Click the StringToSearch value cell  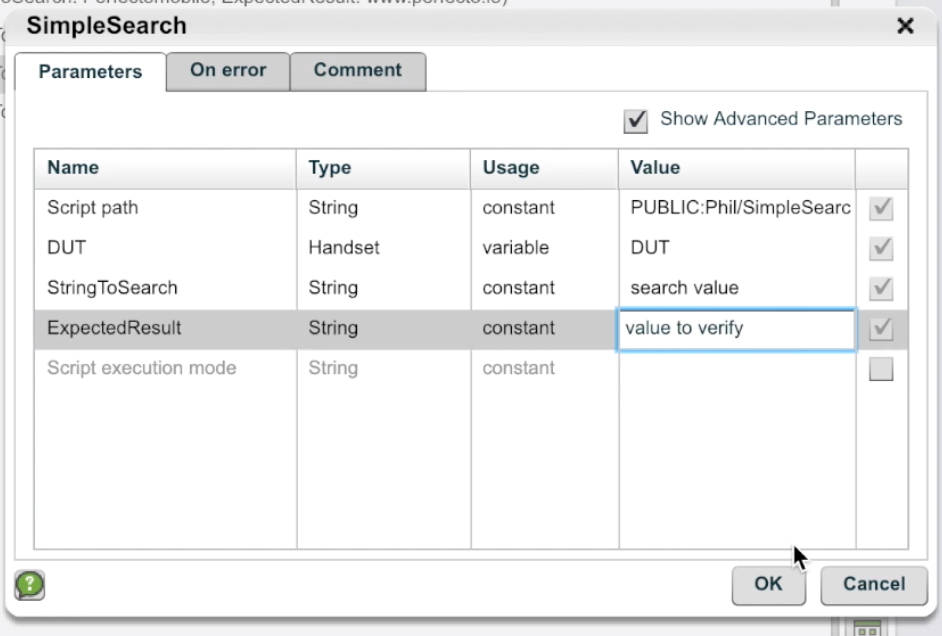coord(736,288)
